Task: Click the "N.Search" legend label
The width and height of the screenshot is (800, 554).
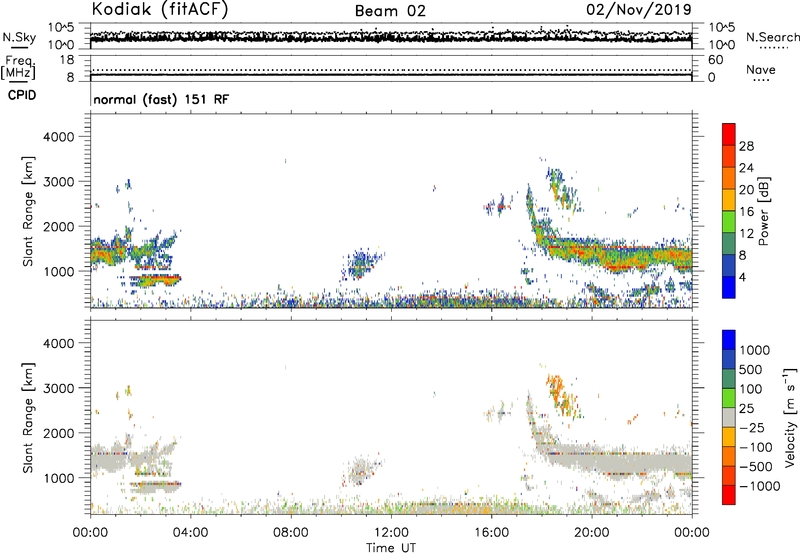Action: [x=772, y=37]
